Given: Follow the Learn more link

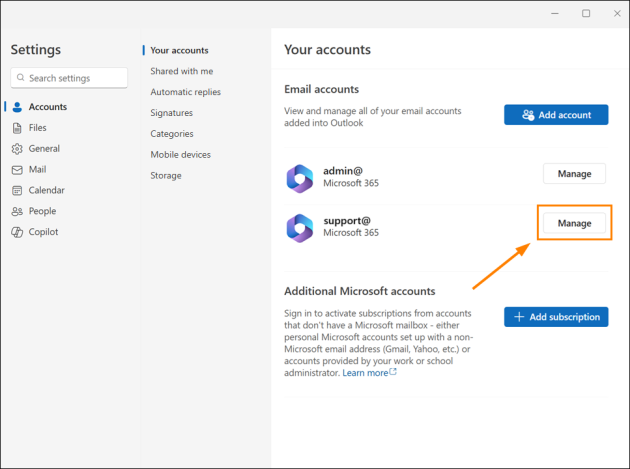Looking at the screenshot, I should click(365, 373).
